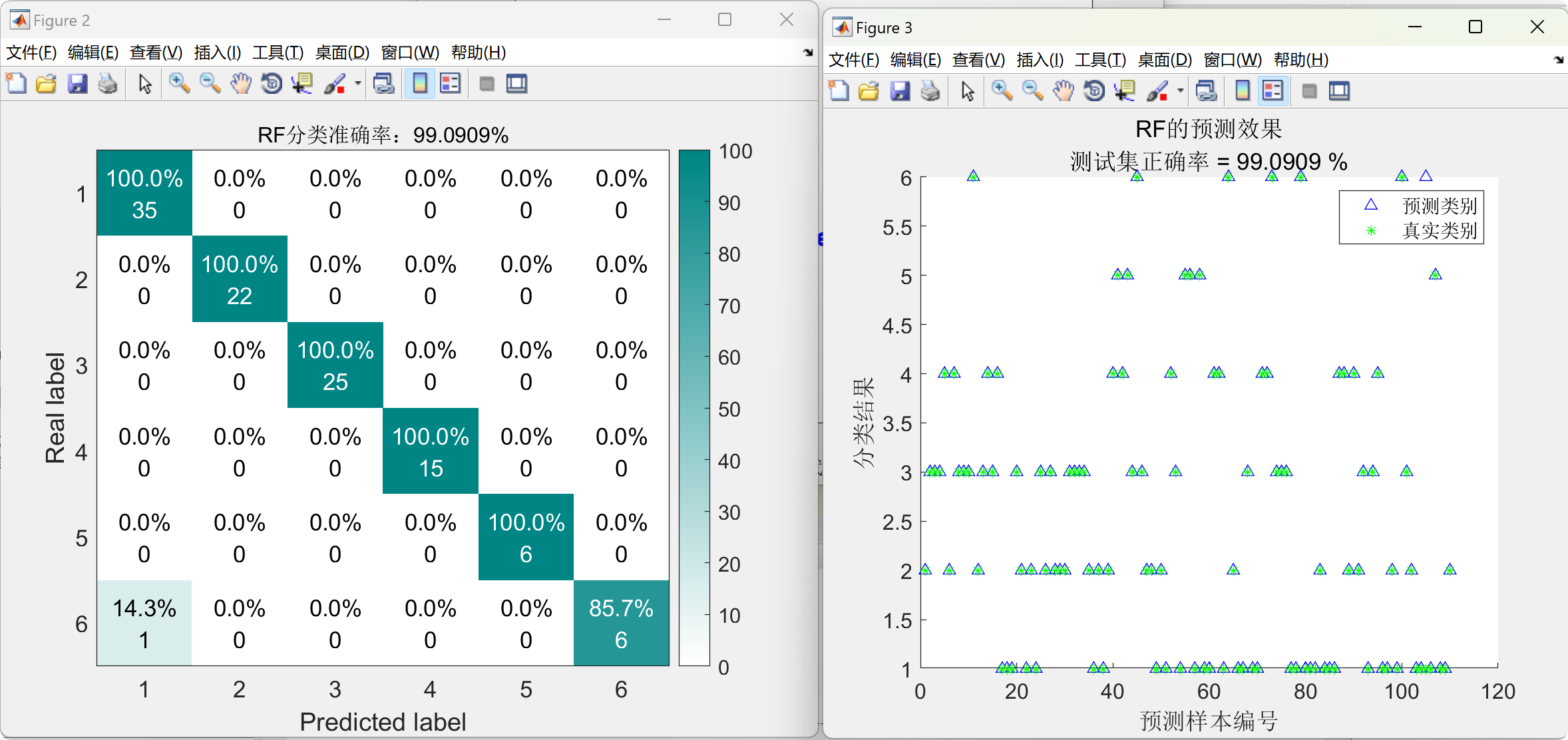Viewport: 1568px width, 740px height.
Task: Select Zoom Out tool in Figure 3
Action: 1032,91
